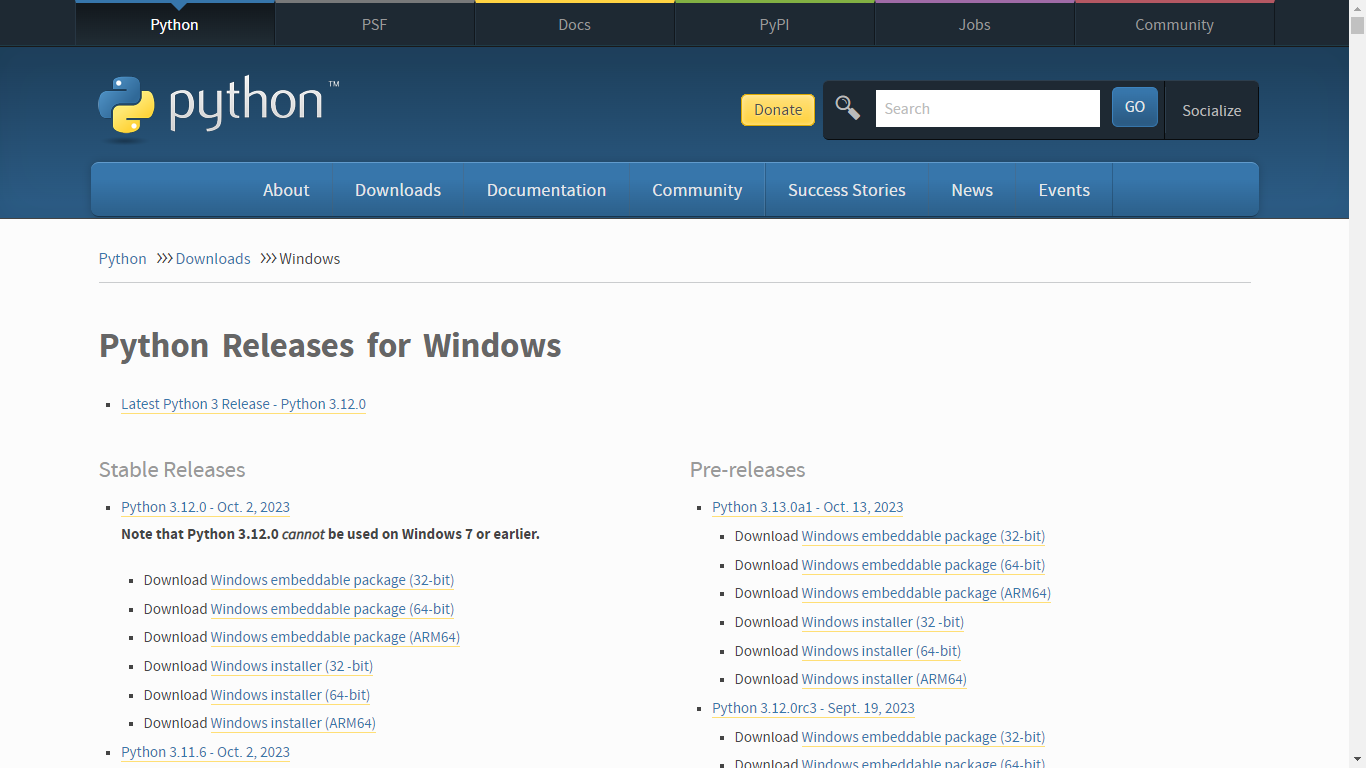Open Latest Python 3 Release - Python 3.12.0 link
The width and height of the screenshot is (1366, 768).
[x=243, y=404]
